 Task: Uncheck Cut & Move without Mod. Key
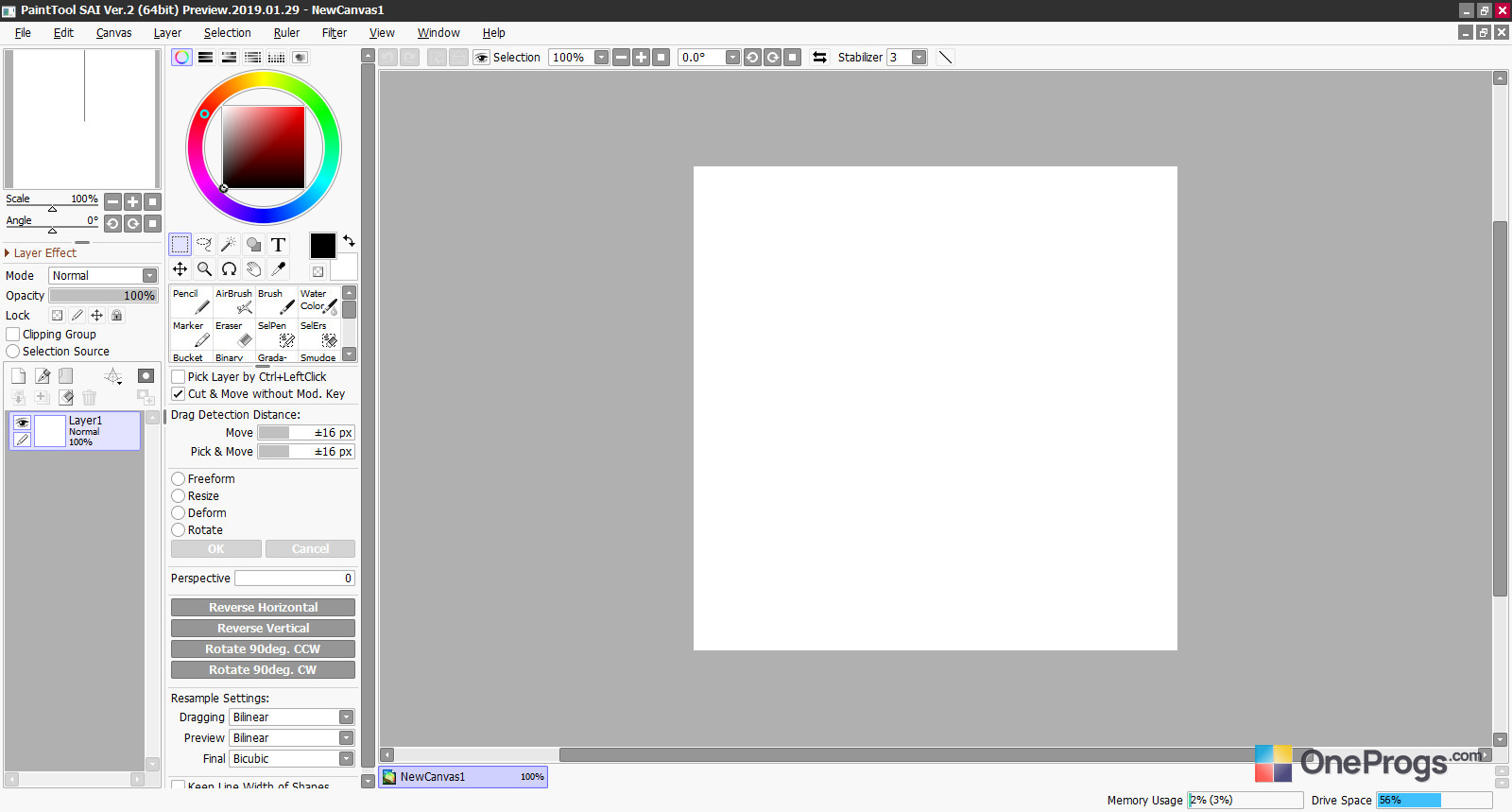178,394
